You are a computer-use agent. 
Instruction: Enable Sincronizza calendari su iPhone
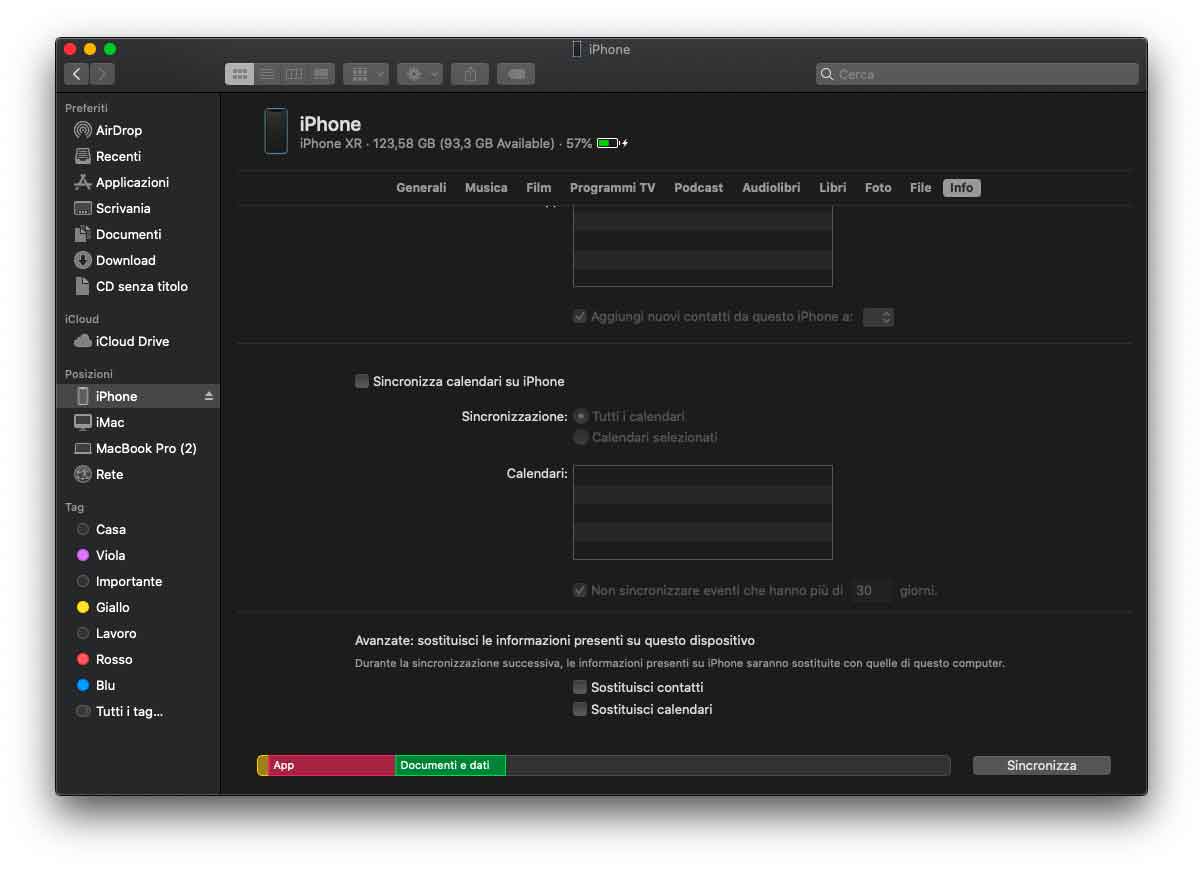(361, 381)
